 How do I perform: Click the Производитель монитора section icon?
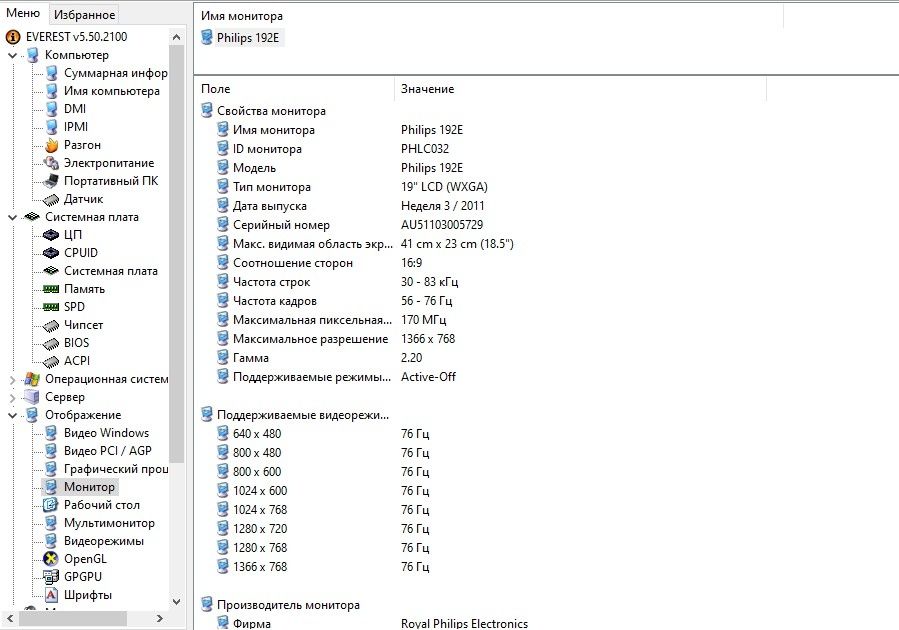(207, 605)
